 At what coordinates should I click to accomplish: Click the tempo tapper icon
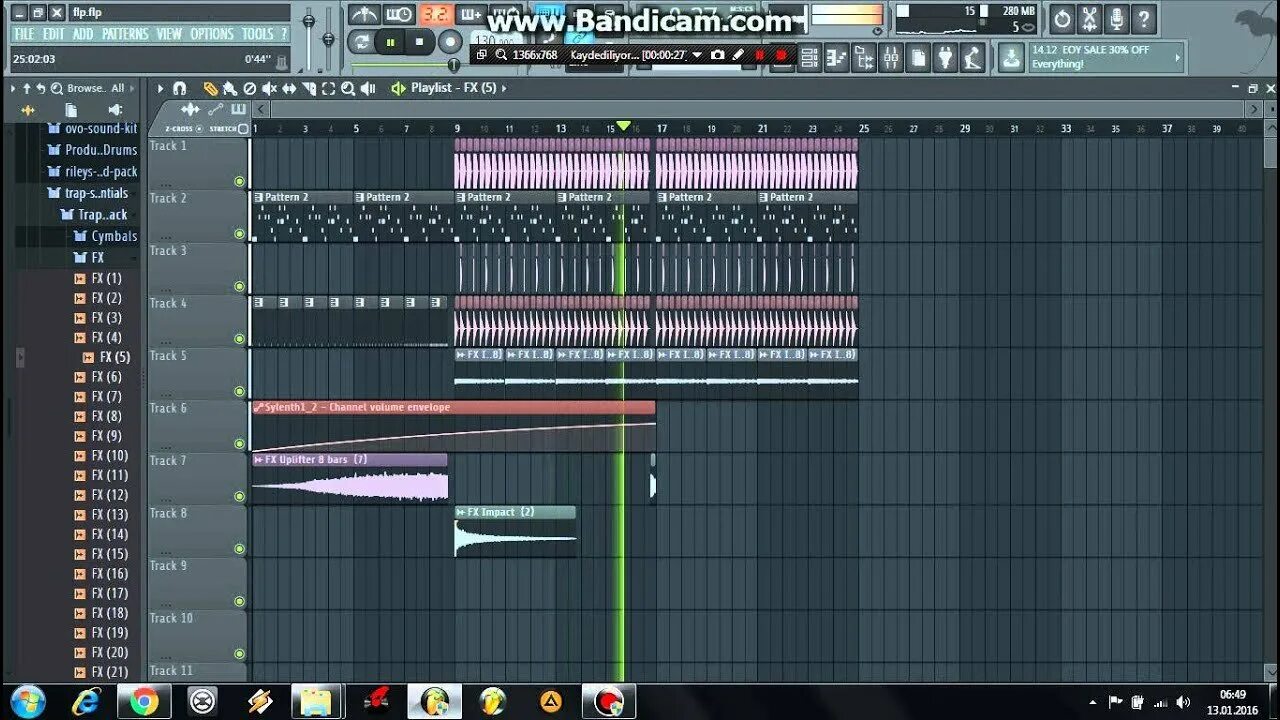point(972,58)
